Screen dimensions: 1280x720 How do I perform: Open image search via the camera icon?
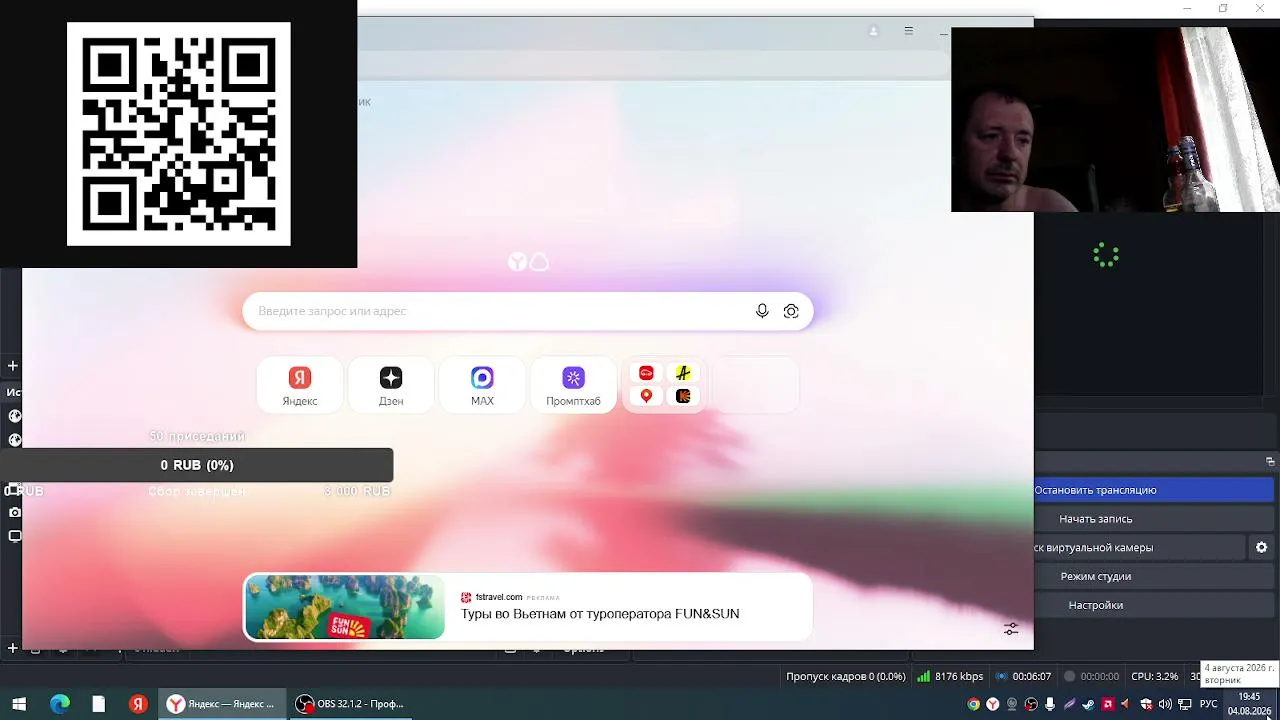791,311
